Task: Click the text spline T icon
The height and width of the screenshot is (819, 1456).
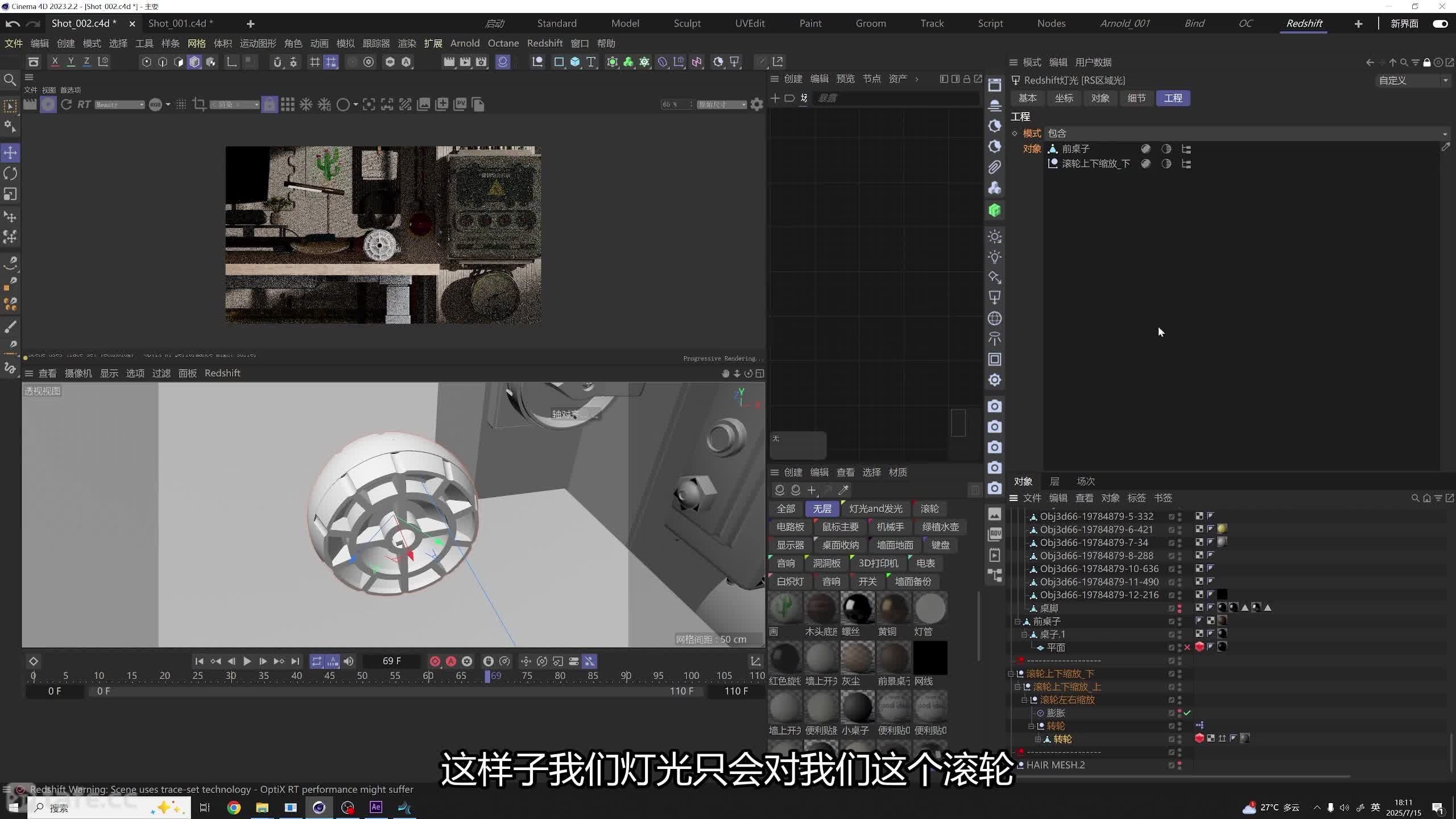Action: [591, 62]
